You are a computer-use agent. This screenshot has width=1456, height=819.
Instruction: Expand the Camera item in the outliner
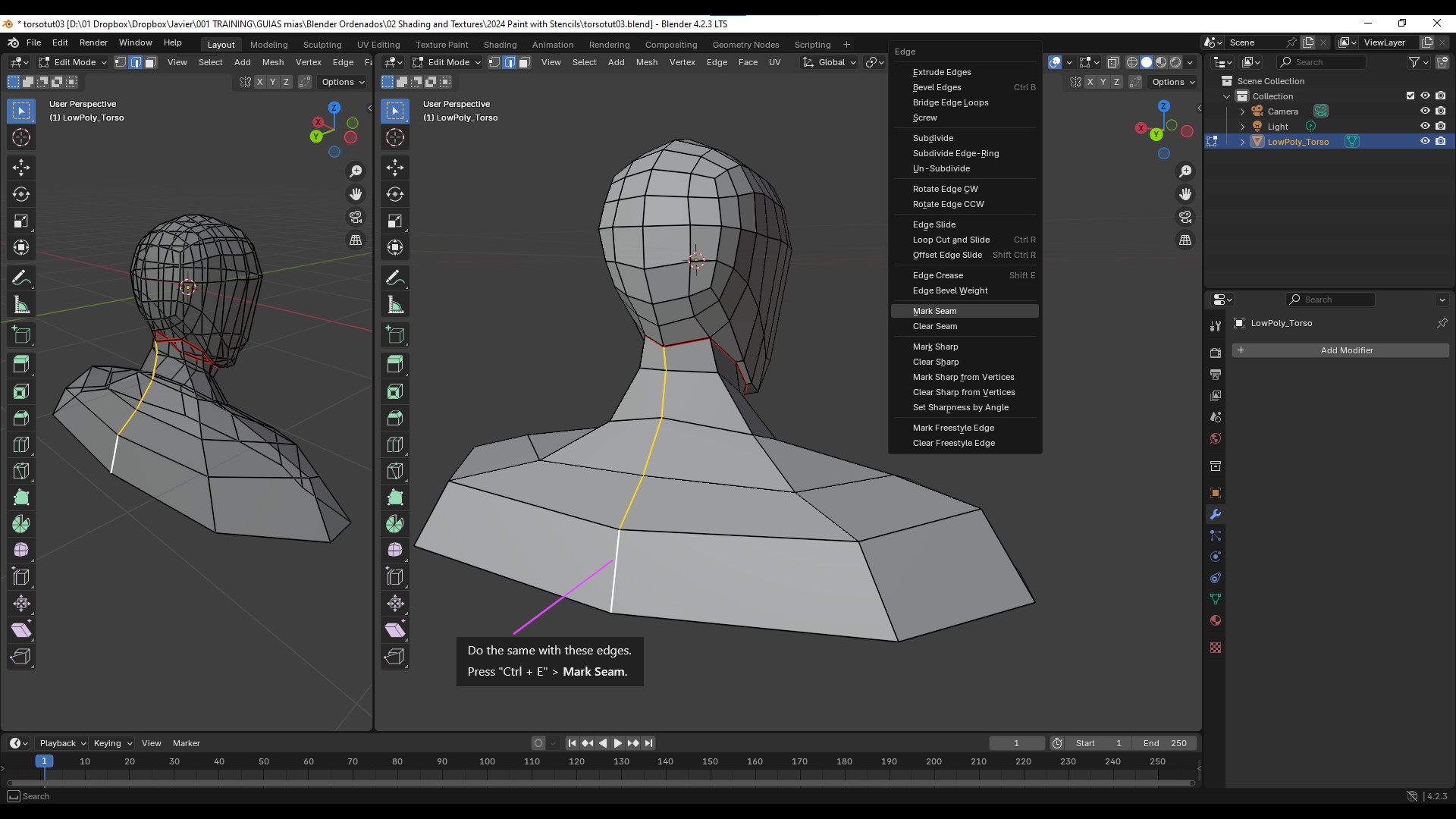click(x=1242, y=111)
